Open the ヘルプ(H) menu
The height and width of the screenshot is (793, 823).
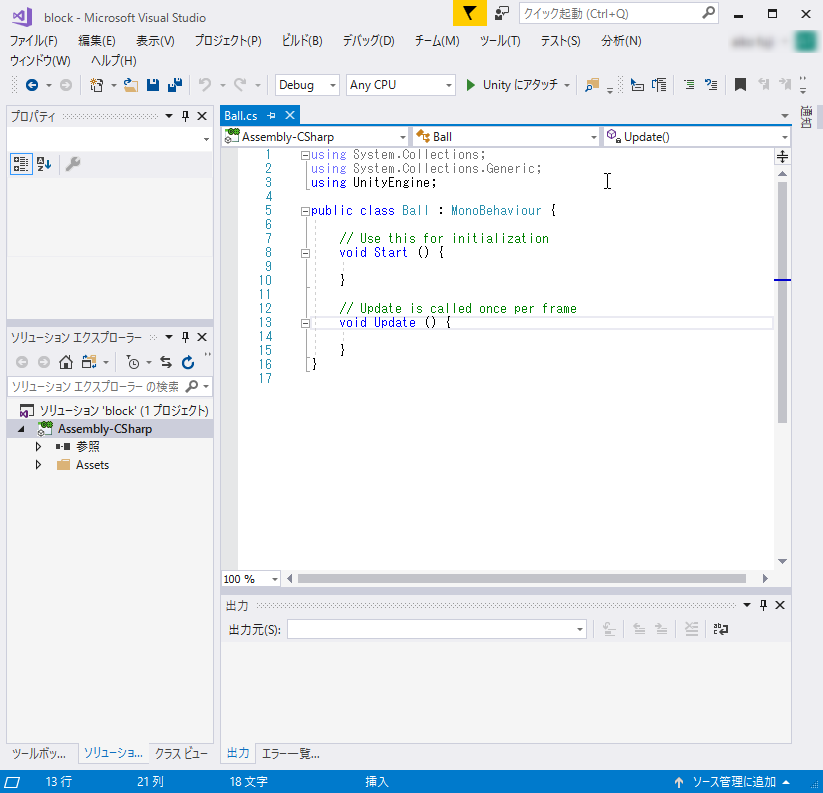[x=113, y=61]
